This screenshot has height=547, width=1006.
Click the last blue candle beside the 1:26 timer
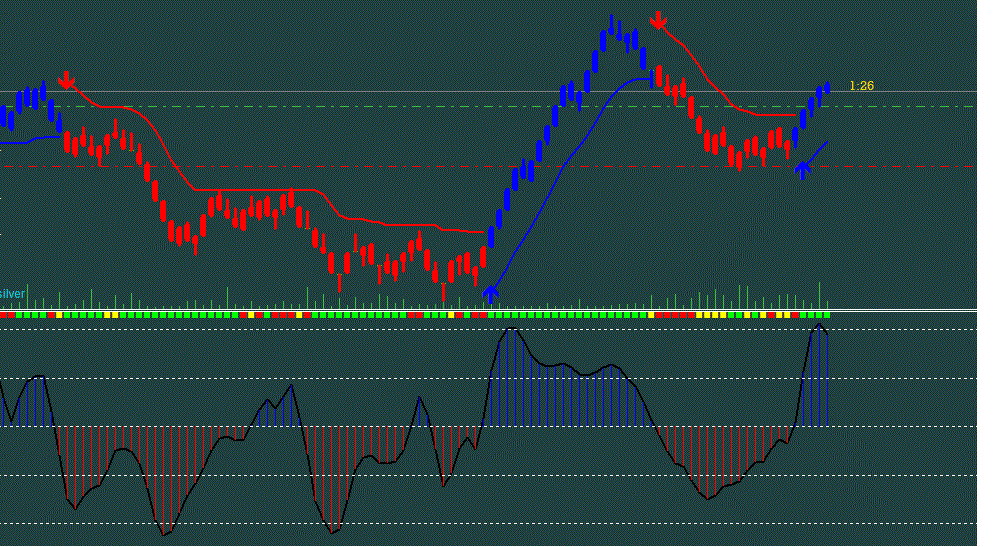pos(828,88)
